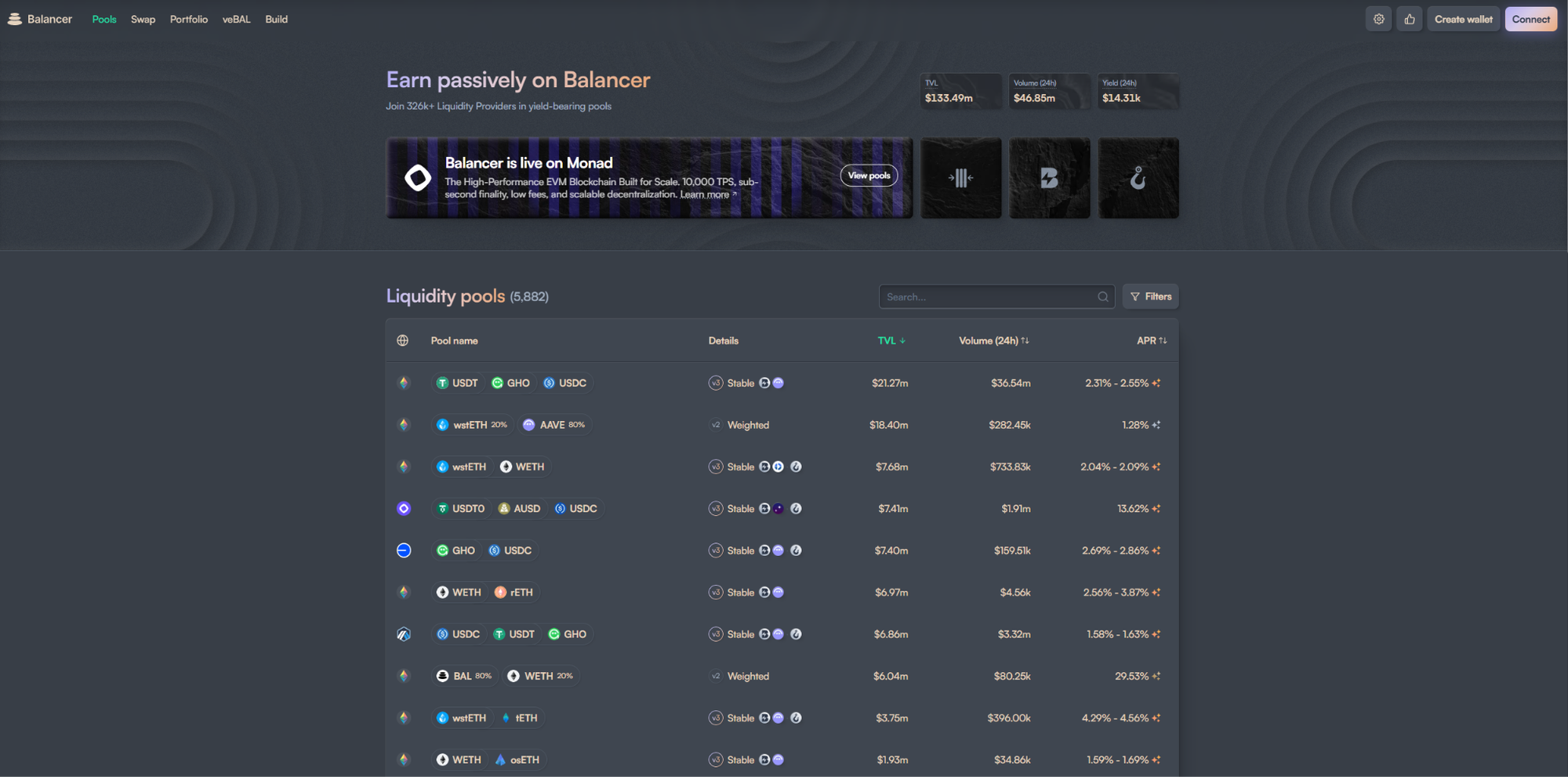Click the globe network icon in table header
The height and width of the screenshot is (777, 1568).
[x=403, y=340]
